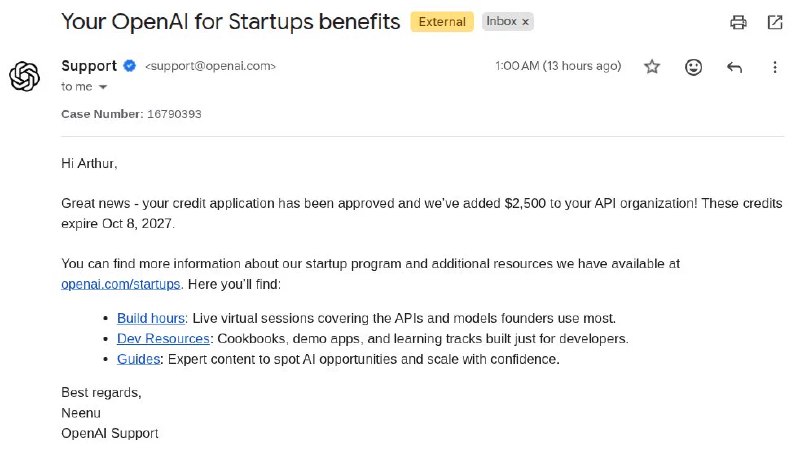Remove the Inbox label with its x
Viewport: 800px width, 459px height.
(526, 22)
